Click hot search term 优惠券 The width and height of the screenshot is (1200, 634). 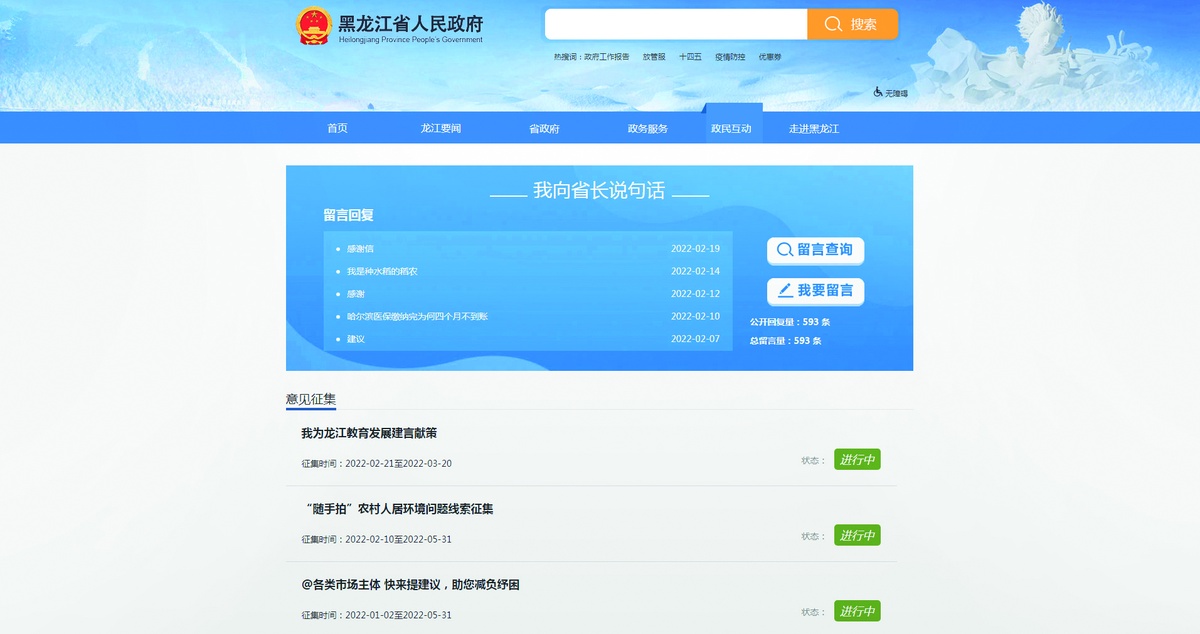click(x=770, y=57)
